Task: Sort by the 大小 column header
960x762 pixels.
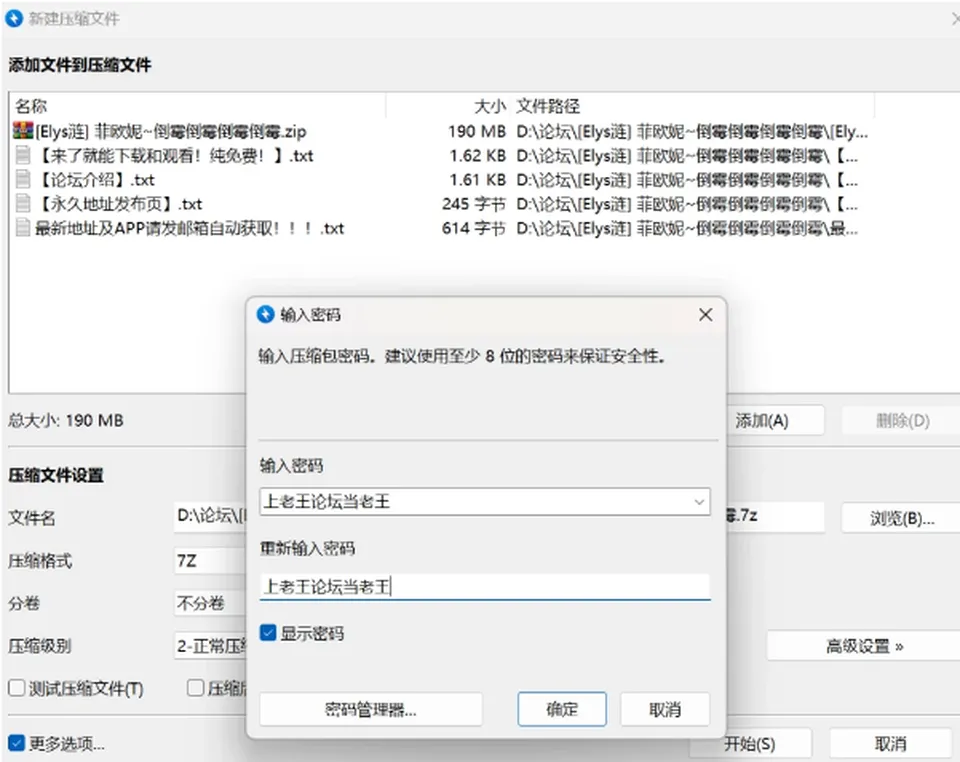Action: point(449,106)
